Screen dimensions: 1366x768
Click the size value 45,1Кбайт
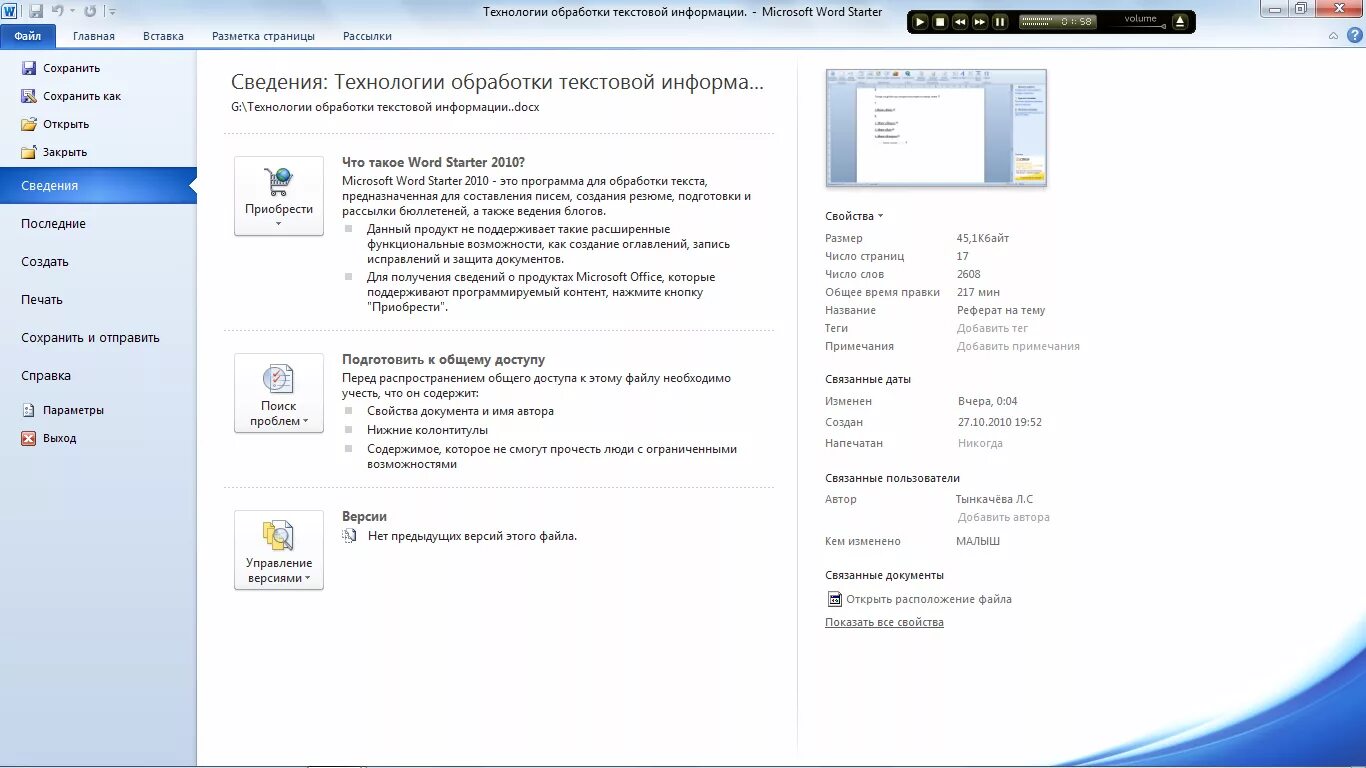[x=983, y=238]
